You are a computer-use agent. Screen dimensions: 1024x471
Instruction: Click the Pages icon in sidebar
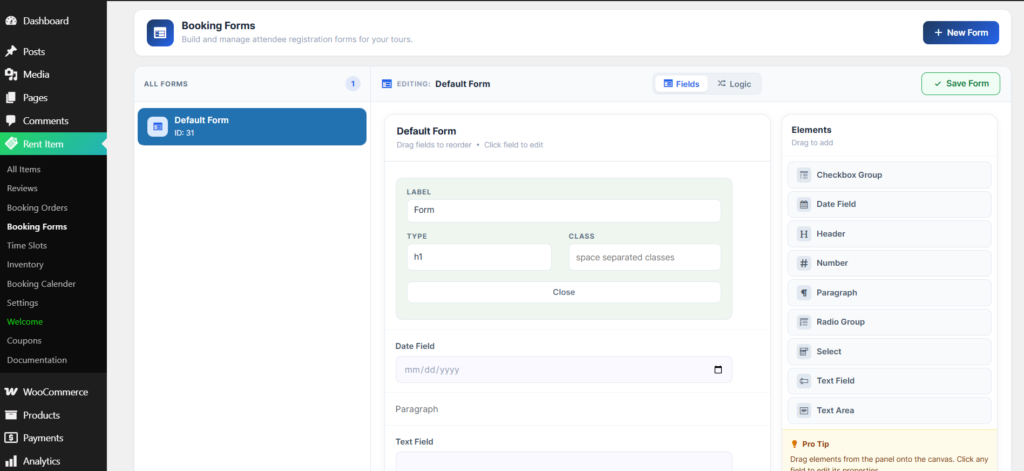(x=10, y=98)
